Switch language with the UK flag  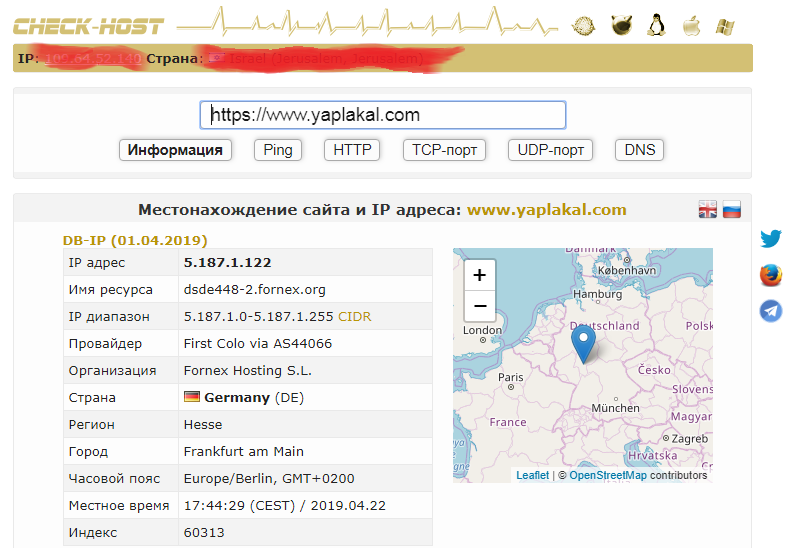click(708, 209)
